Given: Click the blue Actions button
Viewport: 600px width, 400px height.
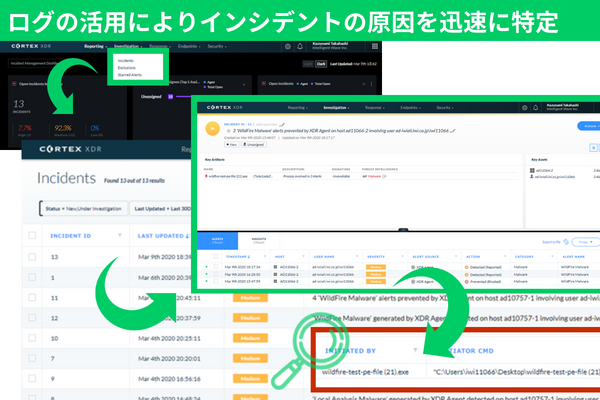Looking at the screenshot, I should click(x=589, y=126).
